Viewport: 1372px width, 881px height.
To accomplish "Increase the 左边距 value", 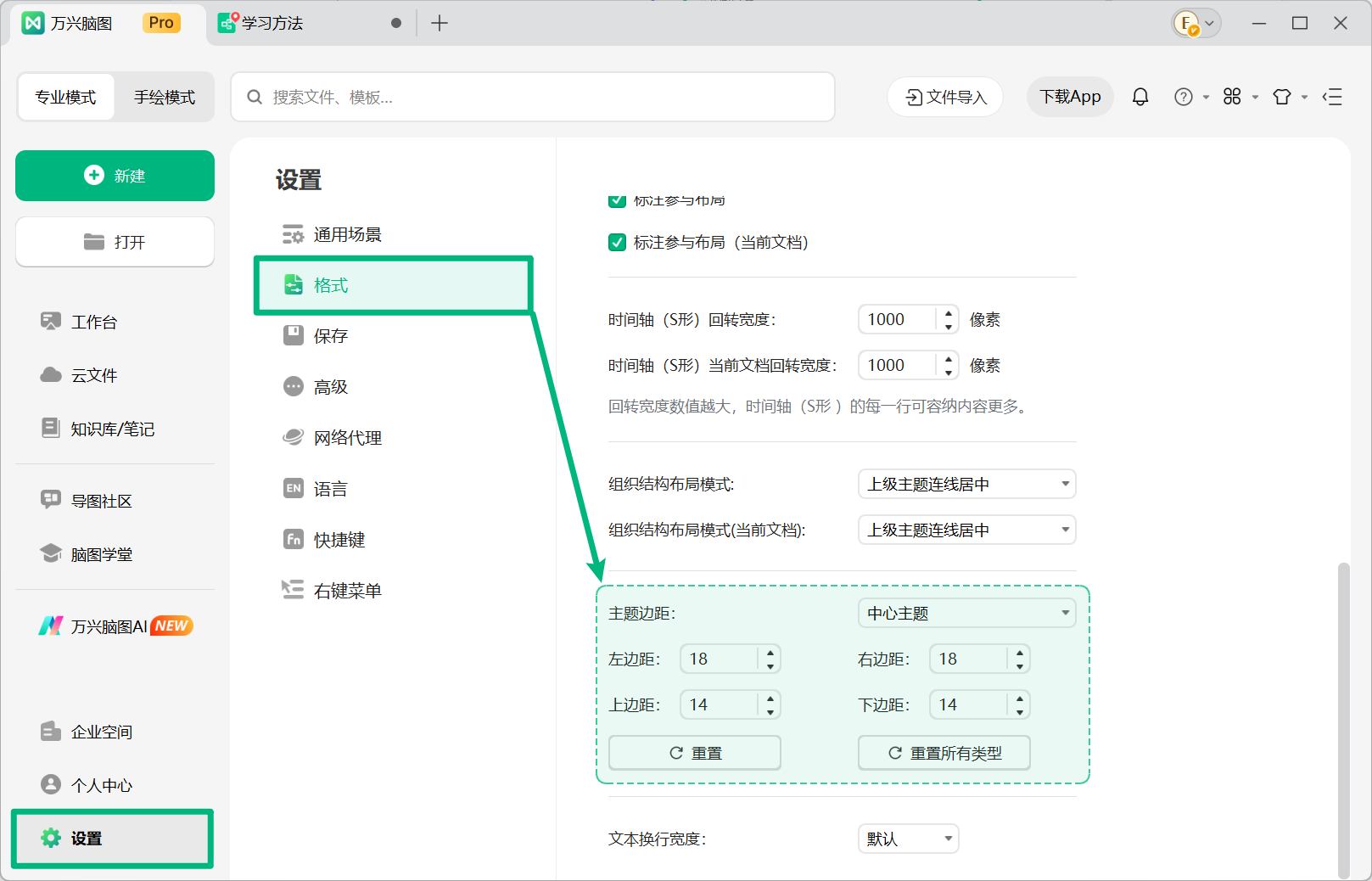I will point(770,653).
